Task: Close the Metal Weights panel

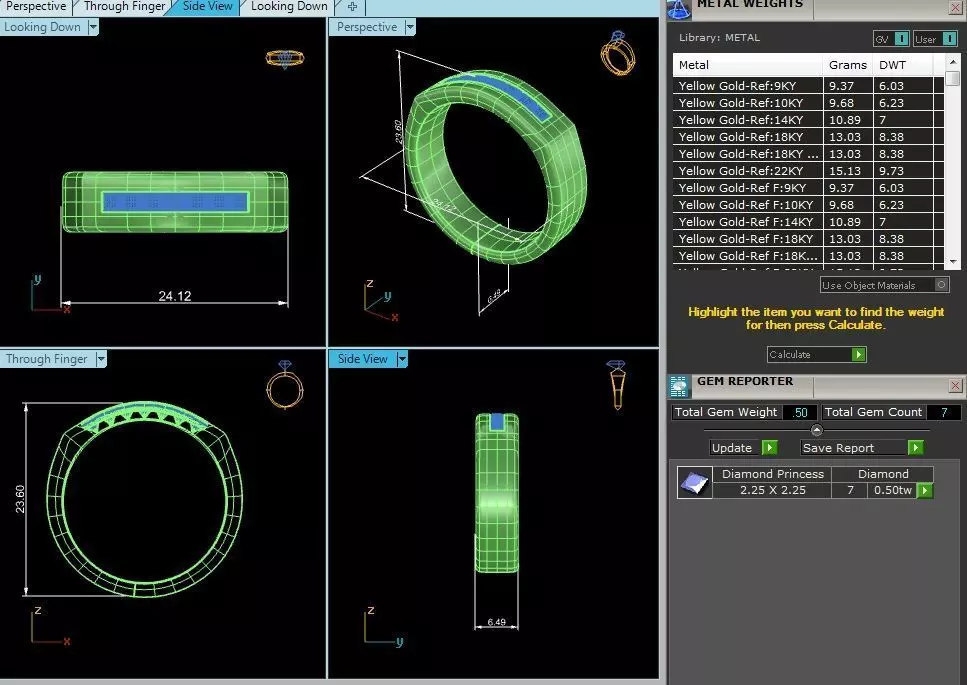Action: click(x=955, y=8)
